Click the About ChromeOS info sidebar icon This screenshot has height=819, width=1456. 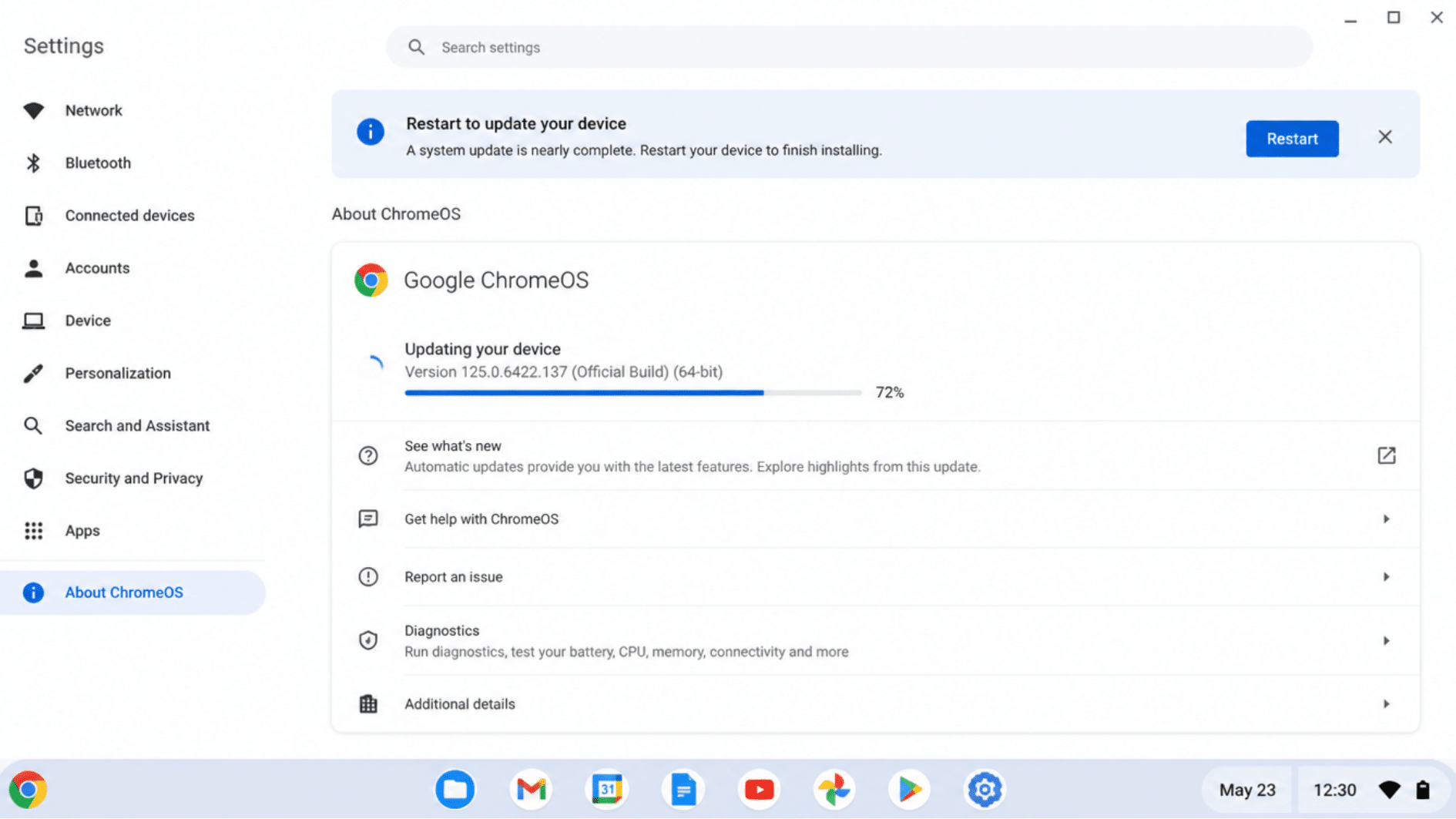click(33, 592)
